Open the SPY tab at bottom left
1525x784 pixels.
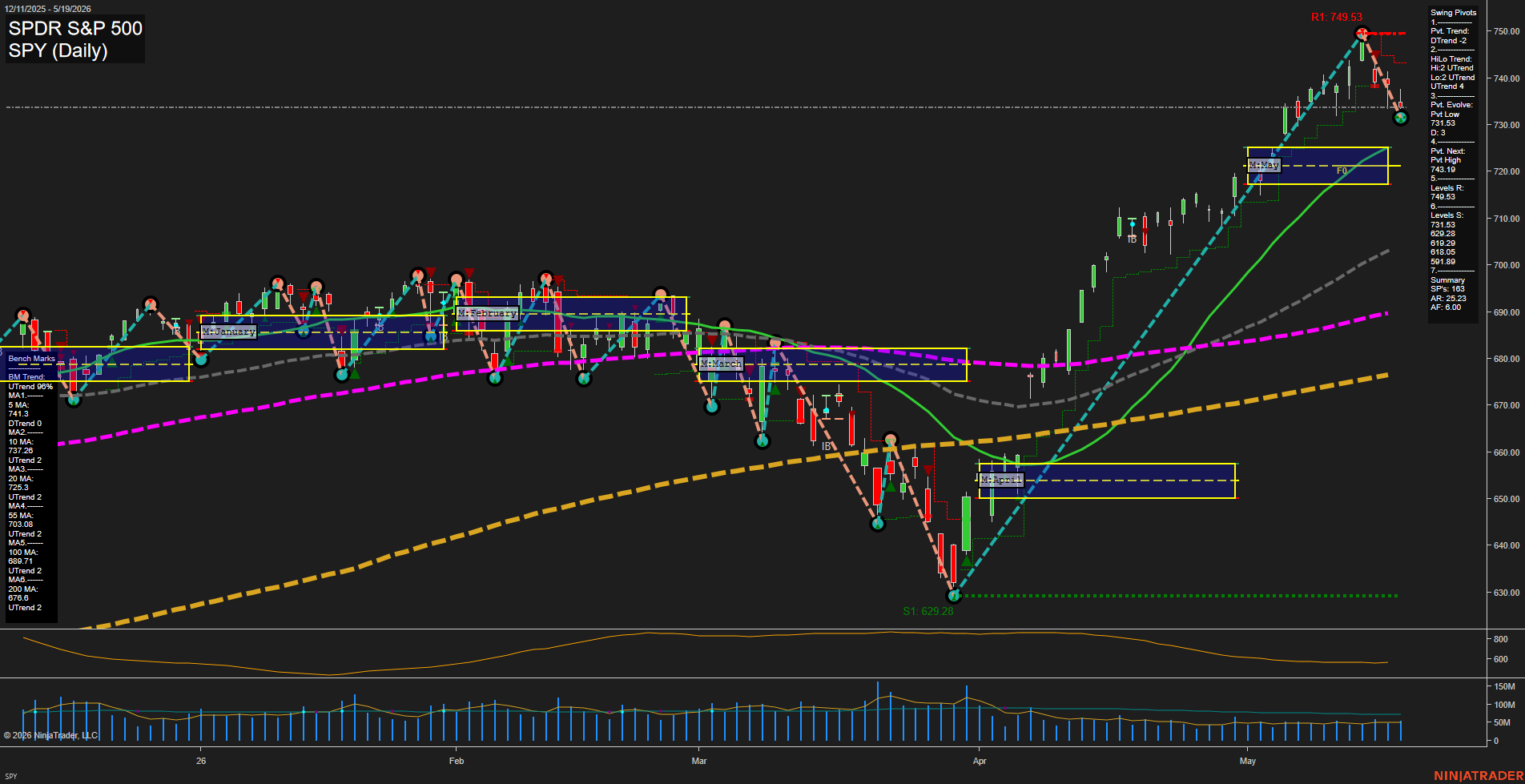point(10,776)
